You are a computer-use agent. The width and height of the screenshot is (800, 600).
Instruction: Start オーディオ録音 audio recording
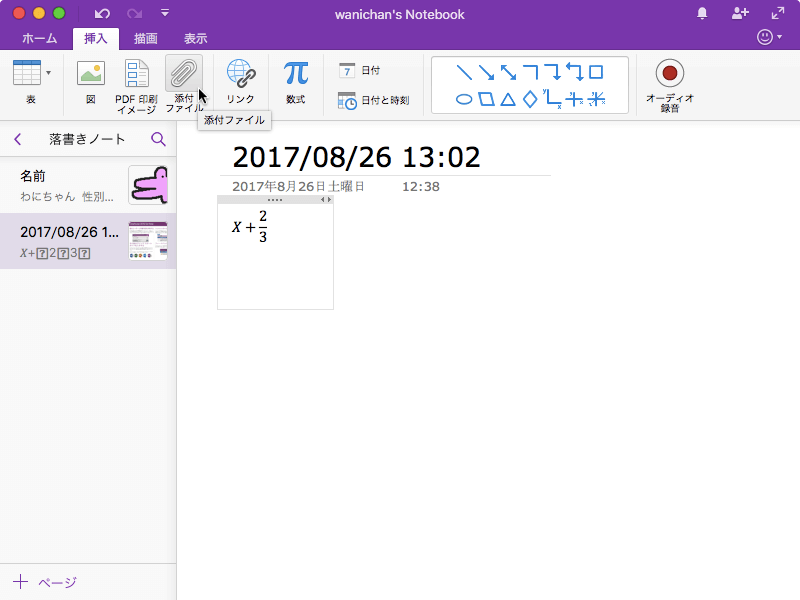pyautogui.click(x=669, y=85)
